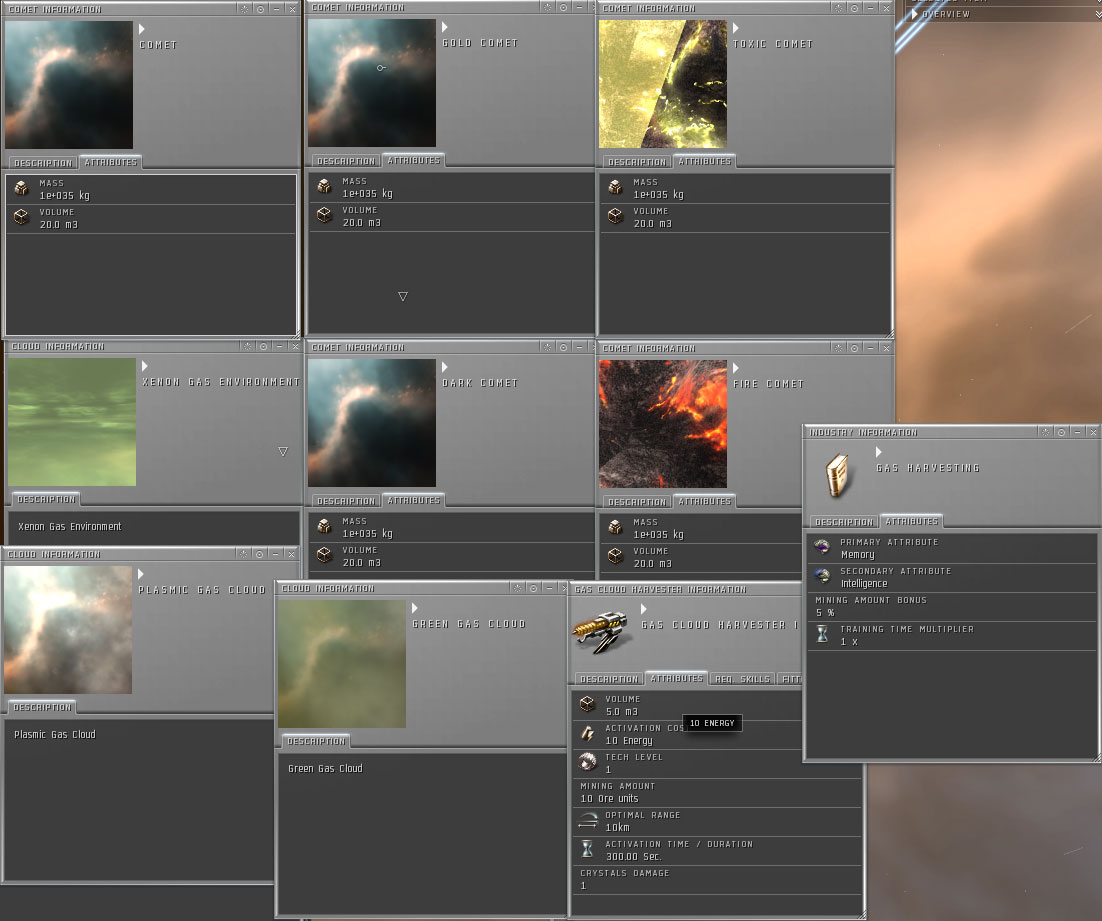Viewport: 1102px width, 921px height.
Task: Click the Primary Attribute Memory icon
Action: [x=822, y=547]
